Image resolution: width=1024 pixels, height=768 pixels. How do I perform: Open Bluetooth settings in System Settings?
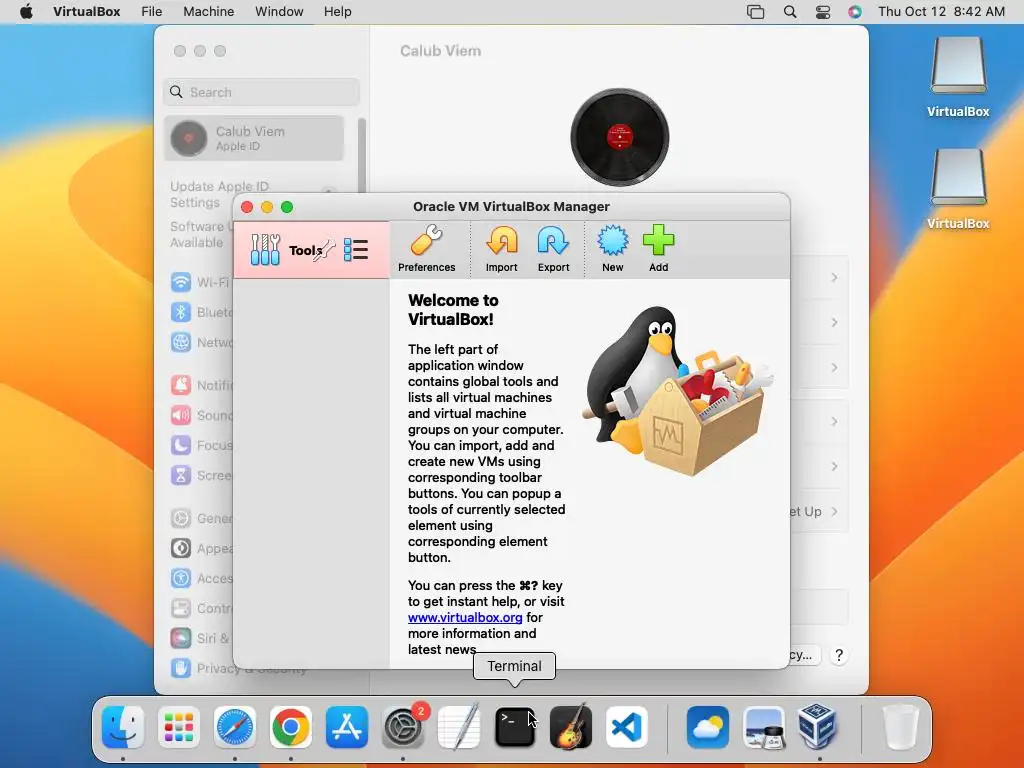pos(200,312)
